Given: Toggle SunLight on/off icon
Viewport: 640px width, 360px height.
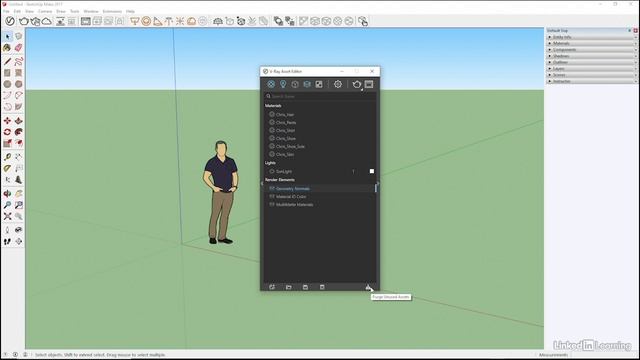Looking at the screenshot, I should 272,171.
